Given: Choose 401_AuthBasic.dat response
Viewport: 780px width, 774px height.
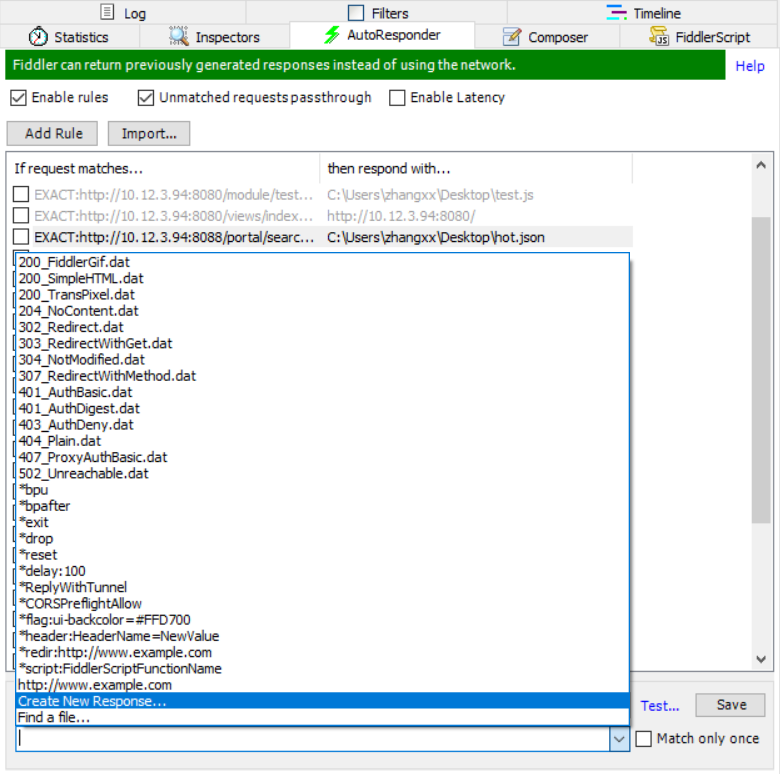Looking at the screenshot, I should 322,392.
